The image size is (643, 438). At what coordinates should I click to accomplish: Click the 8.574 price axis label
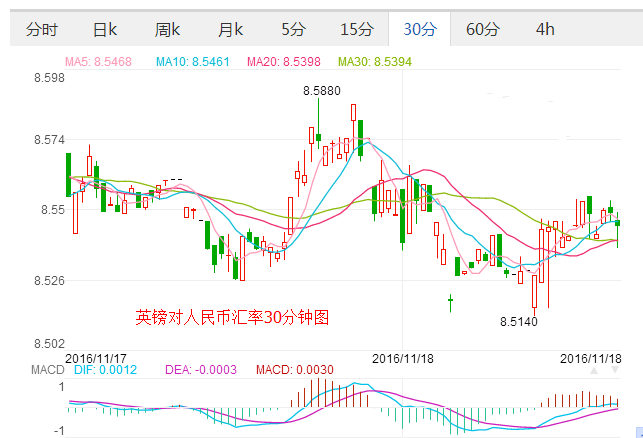pos(49,140)
